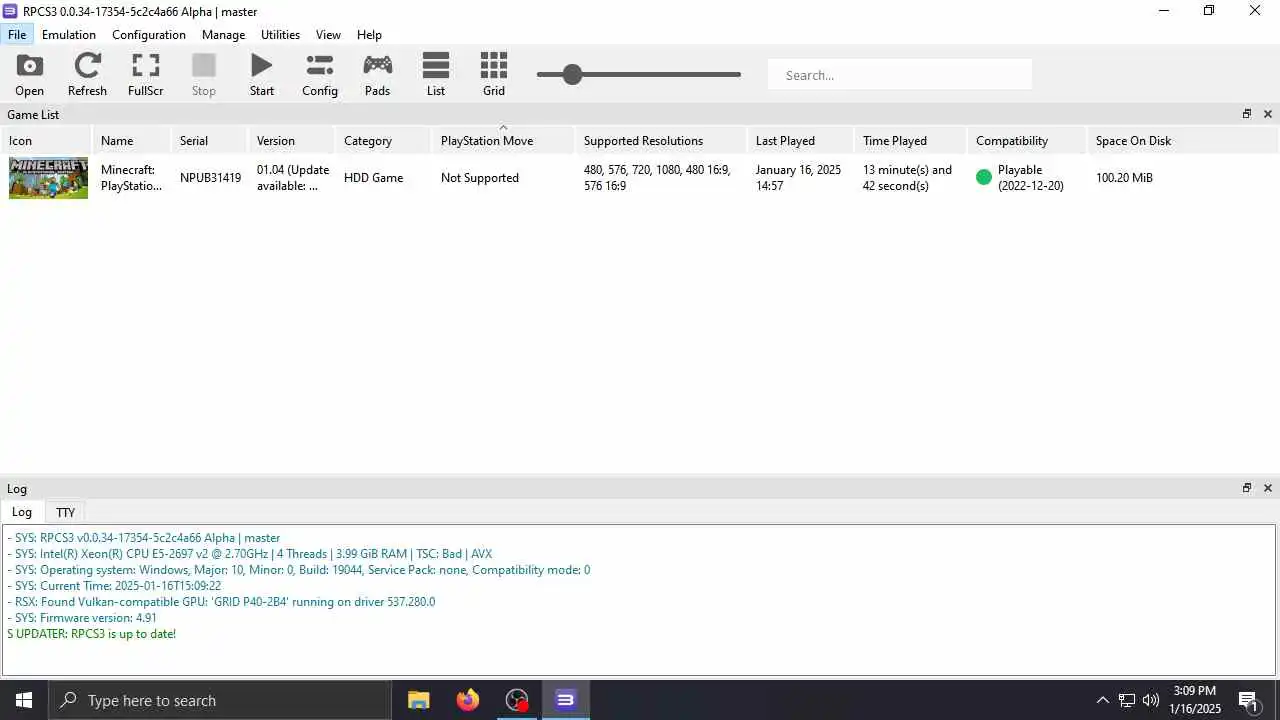
Task: Select the Log tab
Action: (21, 512)
